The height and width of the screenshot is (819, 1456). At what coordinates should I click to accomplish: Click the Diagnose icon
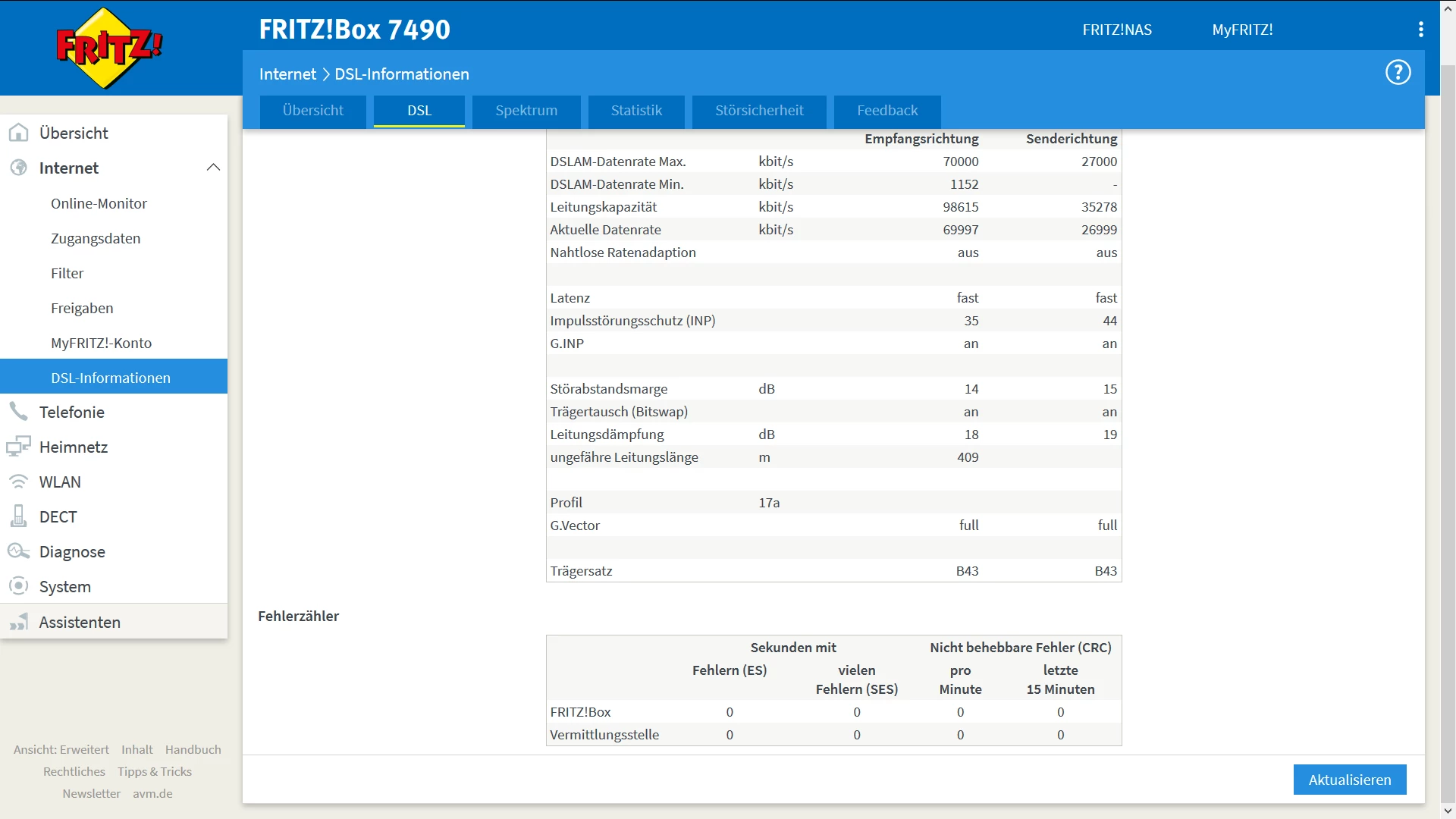[19, 551]
